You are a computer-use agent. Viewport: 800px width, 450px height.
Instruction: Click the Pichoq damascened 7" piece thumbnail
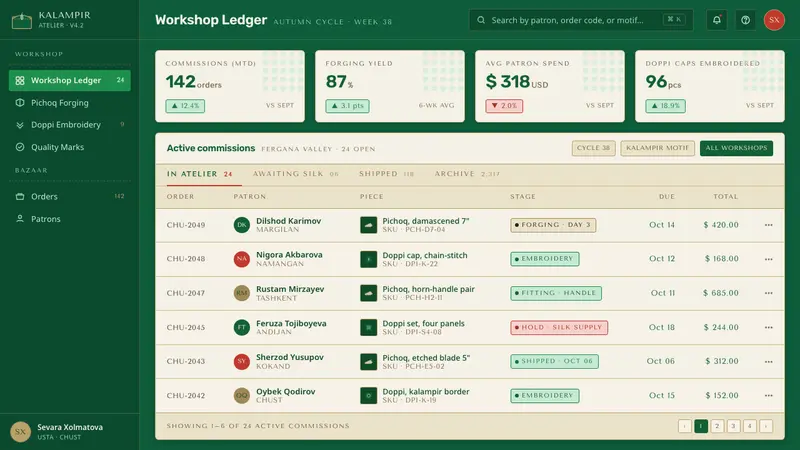coord(368,225)
